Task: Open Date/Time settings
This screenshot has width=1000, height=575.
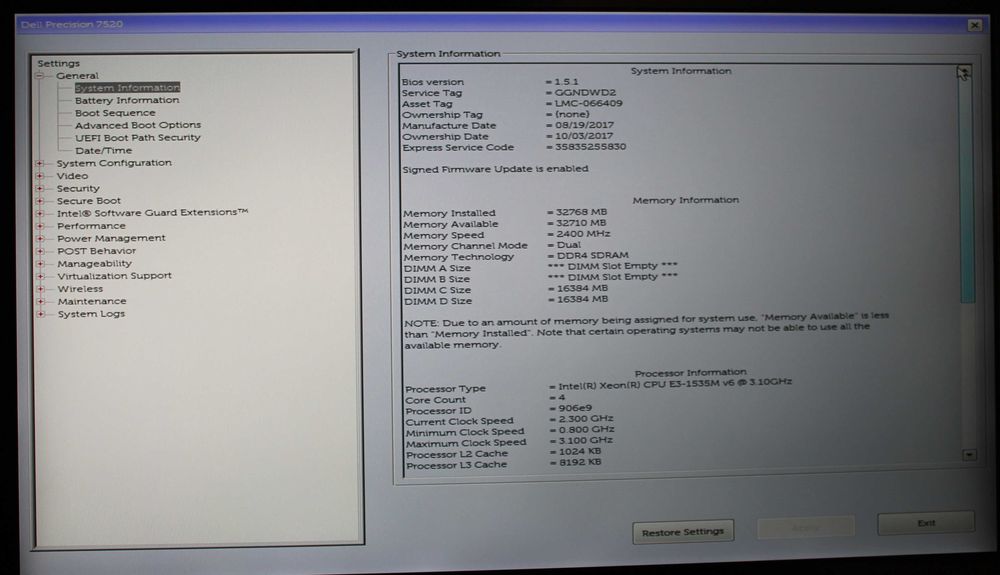Action: pyautogui.click(x=103, y=150)
